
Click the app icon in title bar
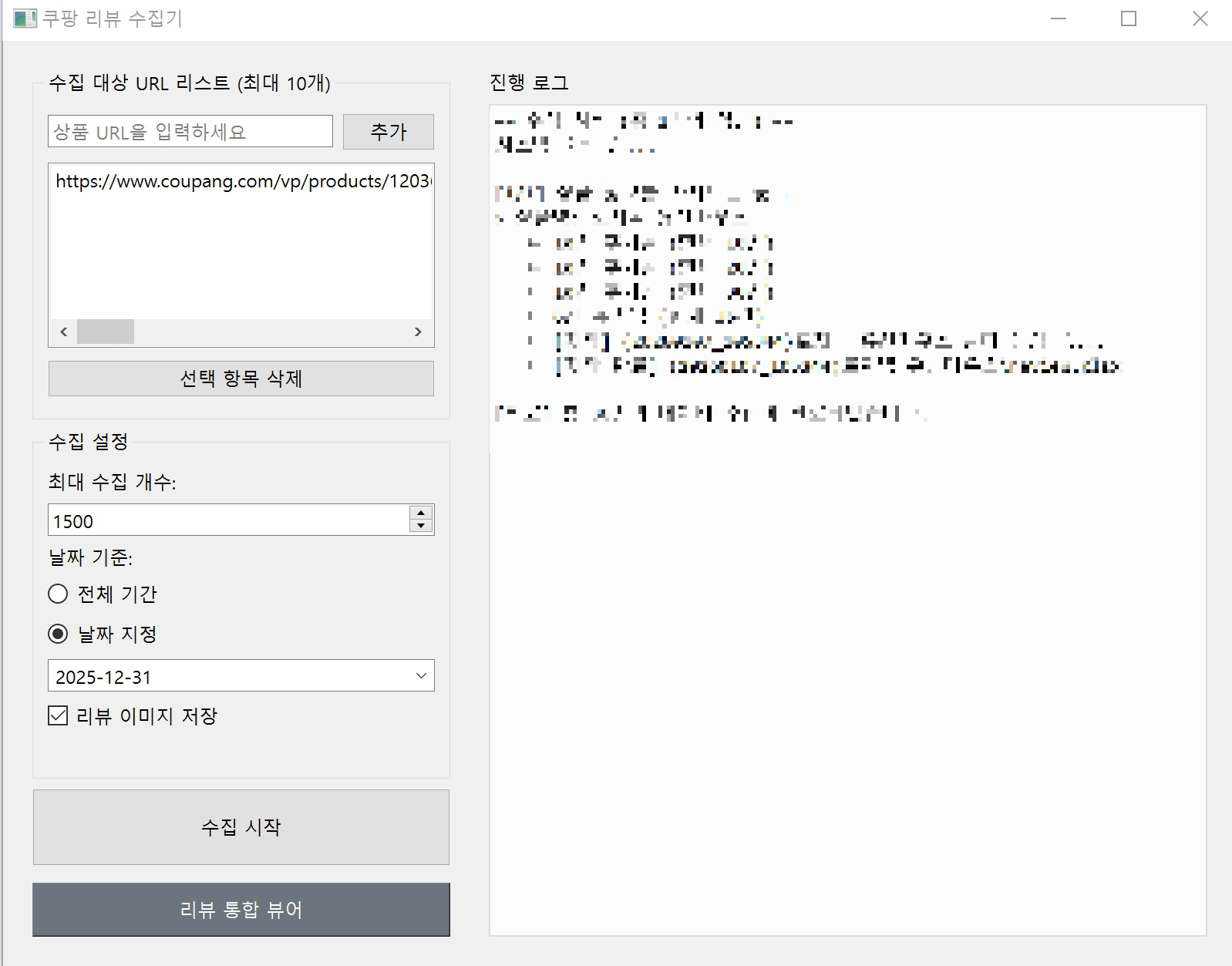pos(24,19)
